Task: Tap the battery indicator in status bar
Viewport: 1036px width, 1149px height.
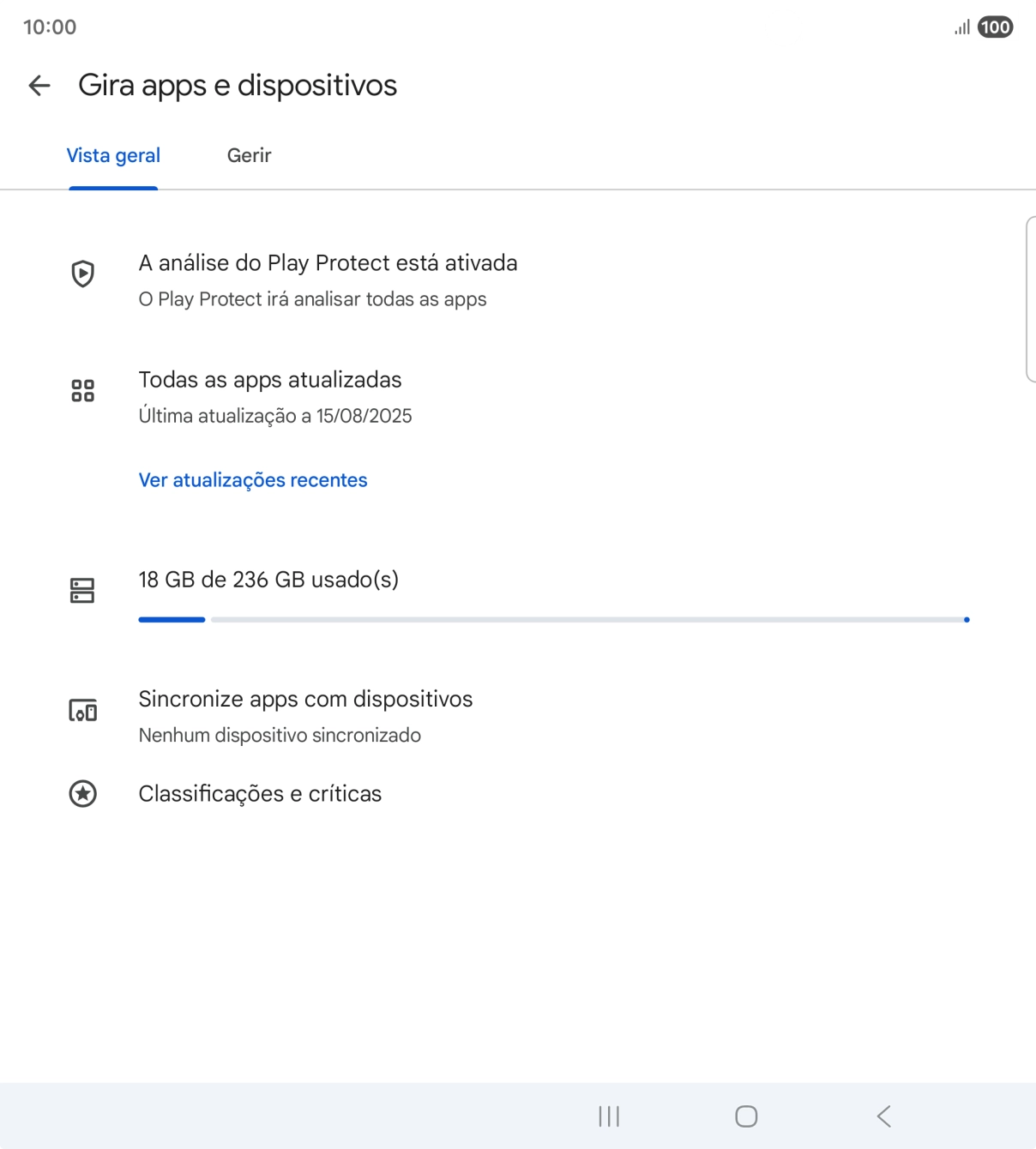Action: 995,27
